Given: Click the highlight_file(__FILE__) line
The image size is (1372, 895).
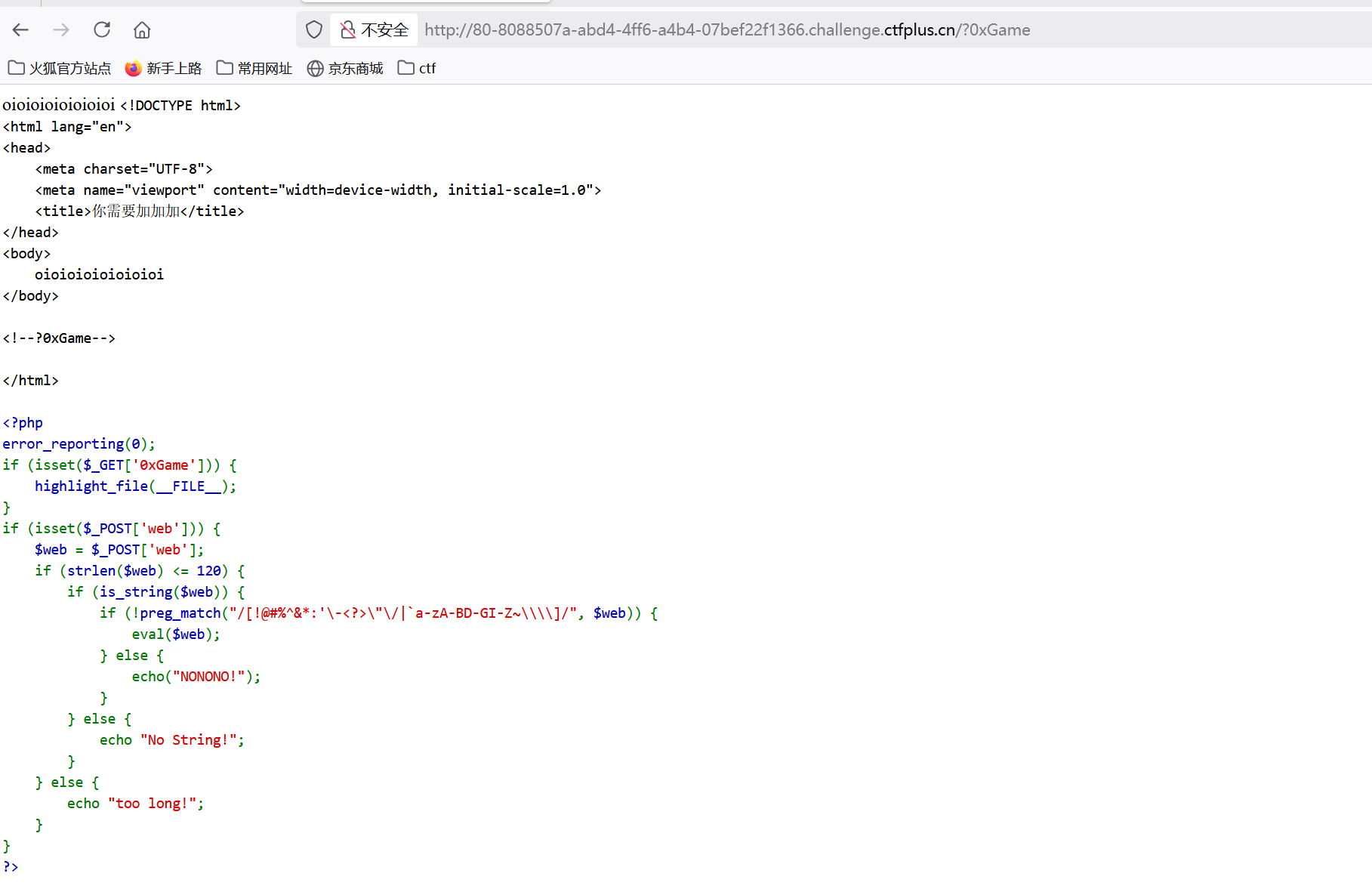Looking at the screenshot, I should click(135, 486).
